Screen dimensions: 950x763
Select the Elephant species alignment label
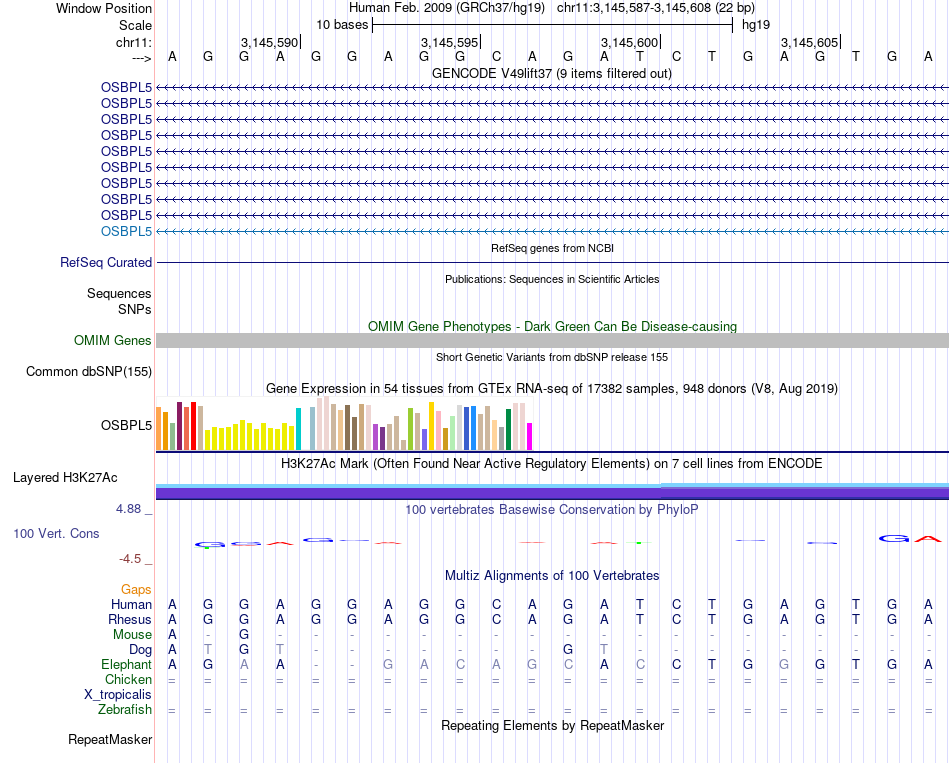pos(126,664)
